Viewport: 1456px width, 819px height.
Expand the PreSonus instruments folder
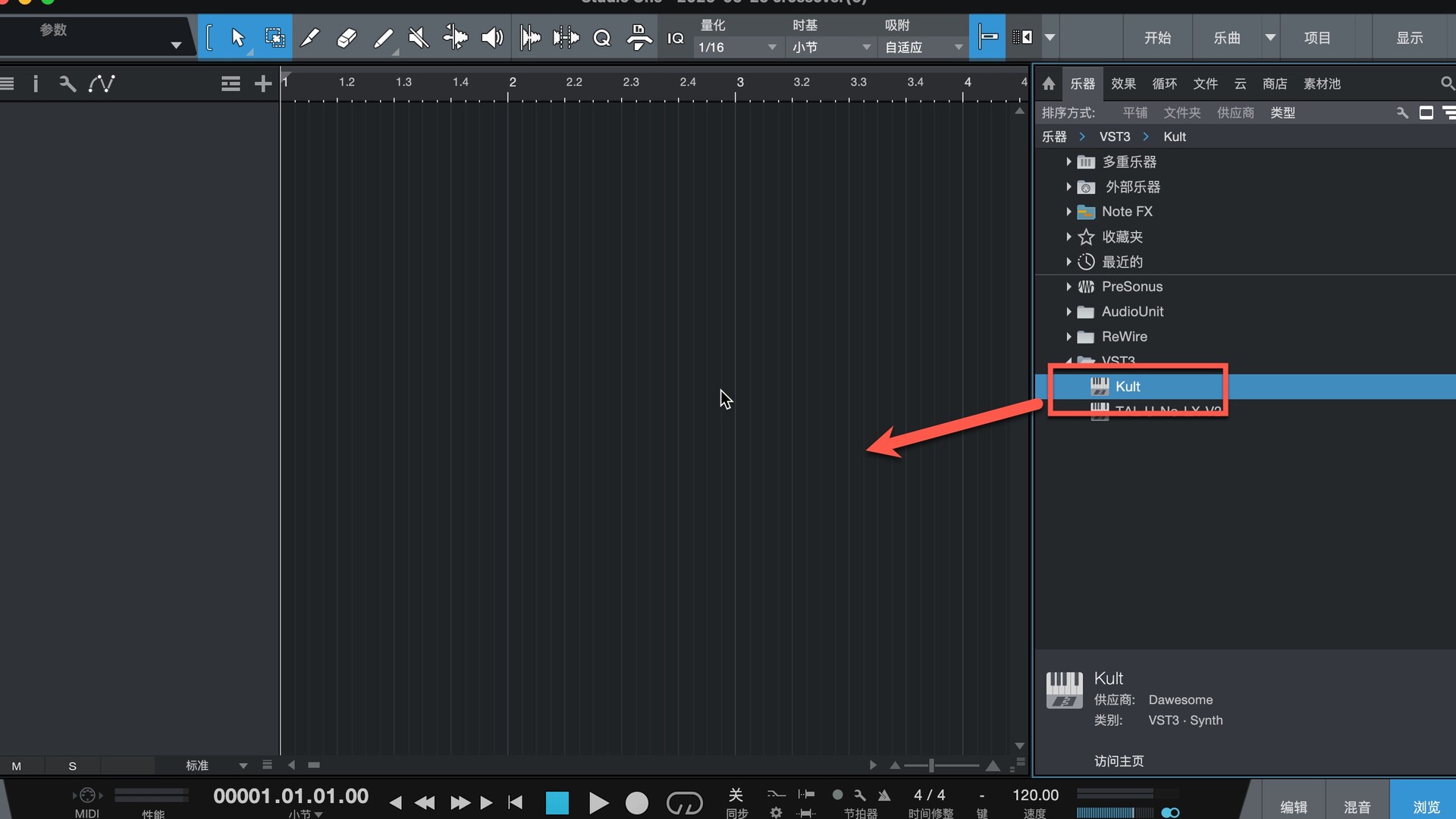pos(1068,287)
